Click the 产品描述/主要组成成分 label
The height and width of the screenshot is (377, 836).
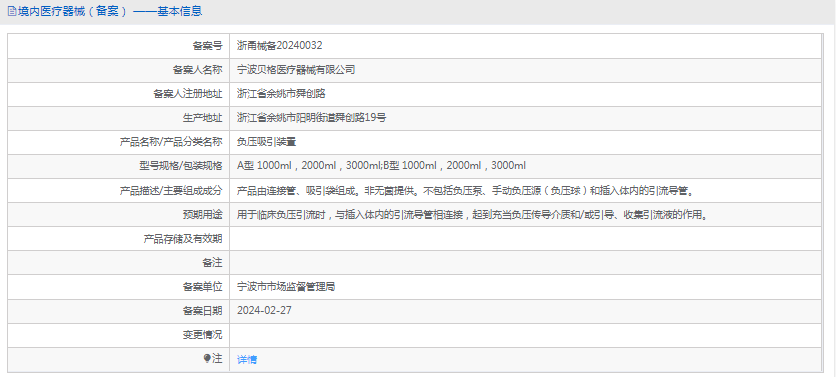[171, 190]
